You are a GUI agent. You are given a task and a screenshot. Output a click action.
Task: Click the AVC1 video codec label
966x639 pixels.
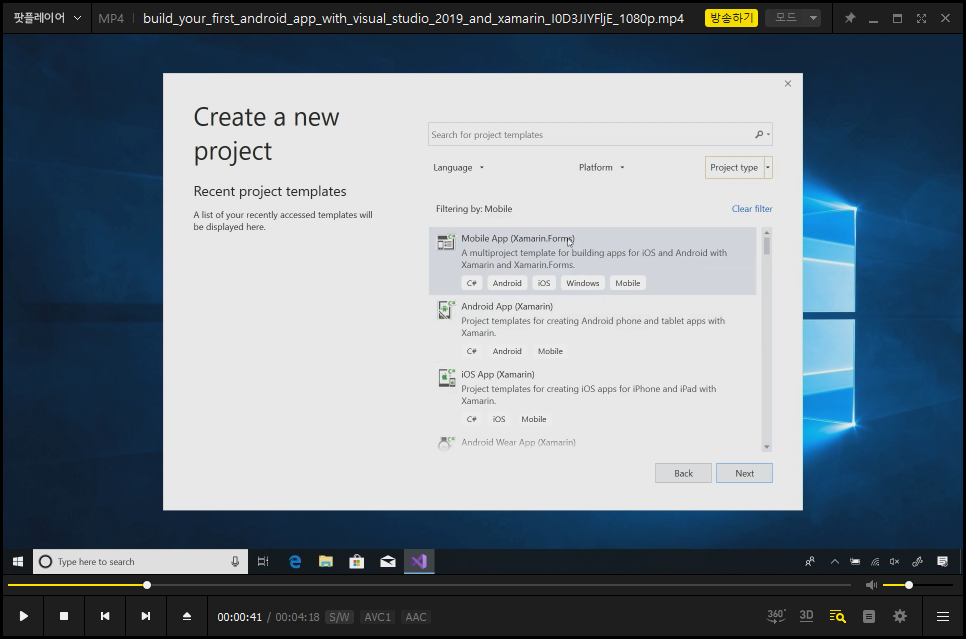(377, 617)
